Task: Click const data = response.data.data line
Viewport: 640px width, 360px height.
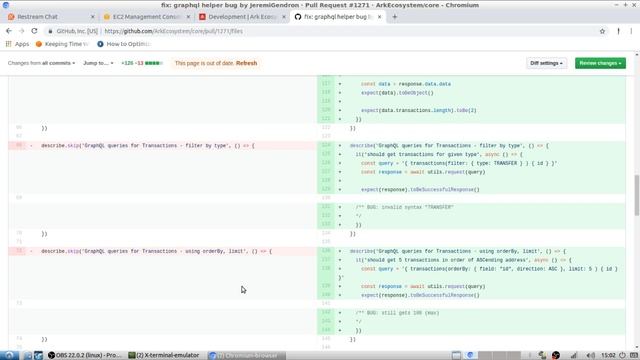Action: (x=471, y=84)
